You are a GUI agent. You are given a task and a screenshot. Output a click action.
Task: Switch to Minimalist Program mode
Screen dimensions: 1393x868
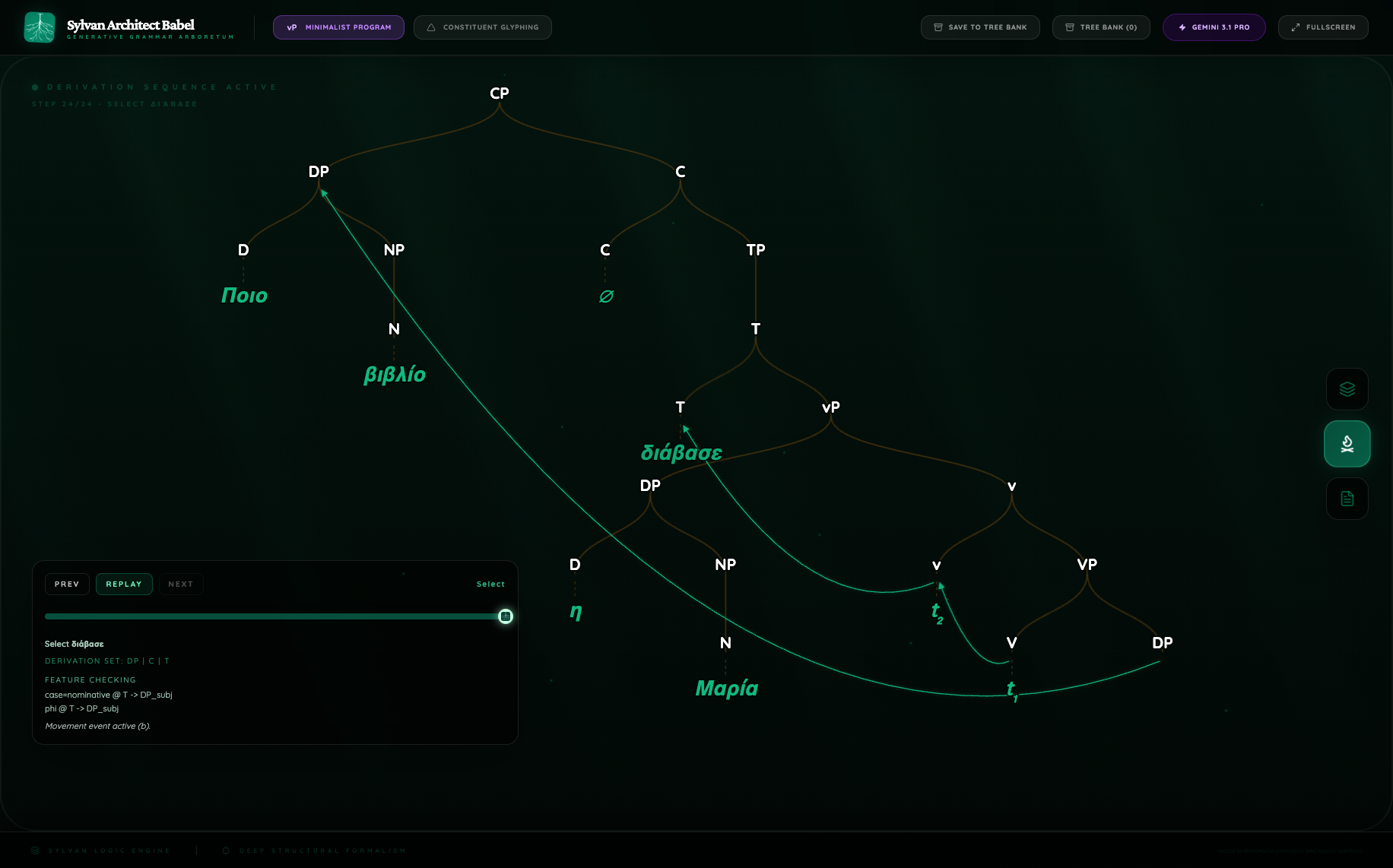(x=338, y=27)
